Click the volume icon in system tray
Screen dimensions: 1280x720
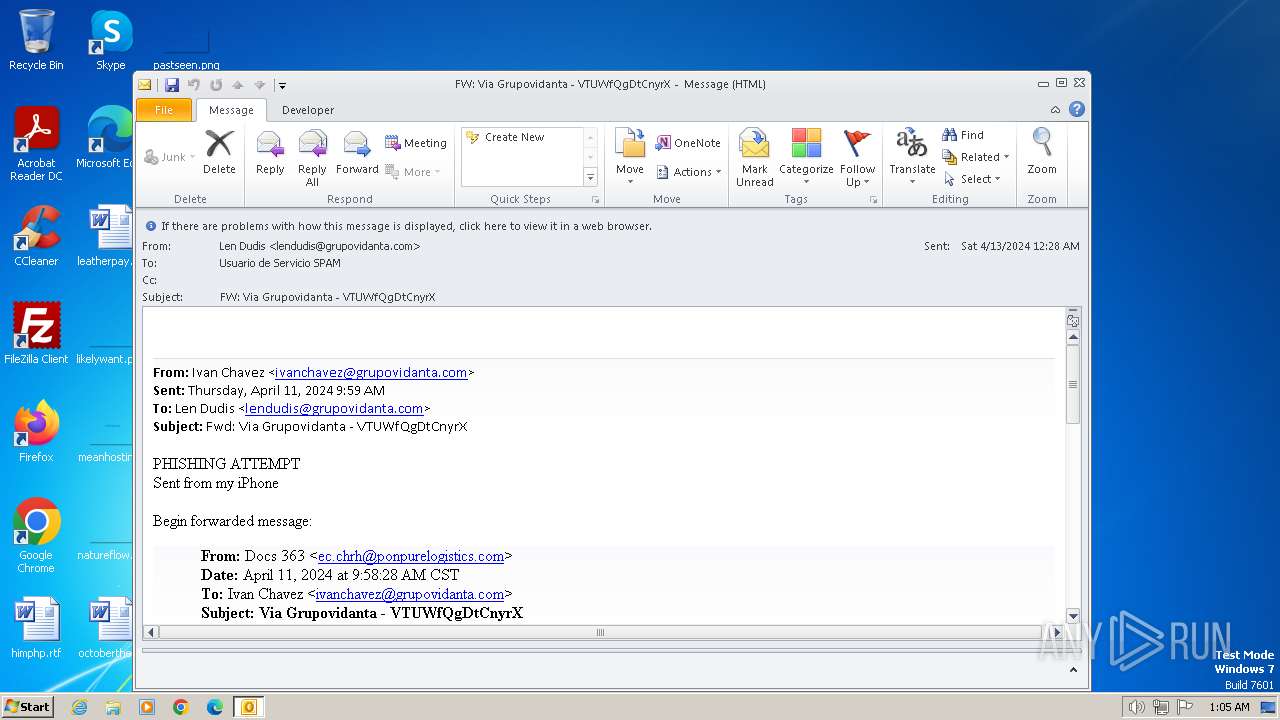pyautogui.click(x=1136, y=707)
